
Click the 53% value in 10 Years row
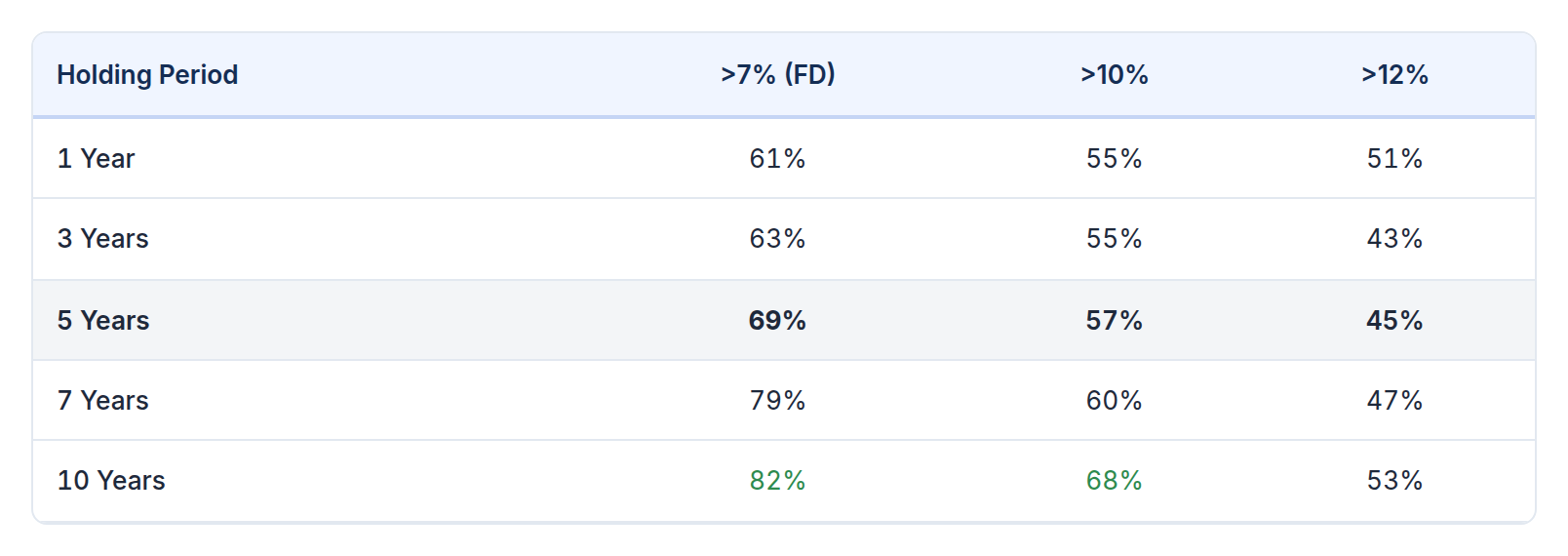1394,481
